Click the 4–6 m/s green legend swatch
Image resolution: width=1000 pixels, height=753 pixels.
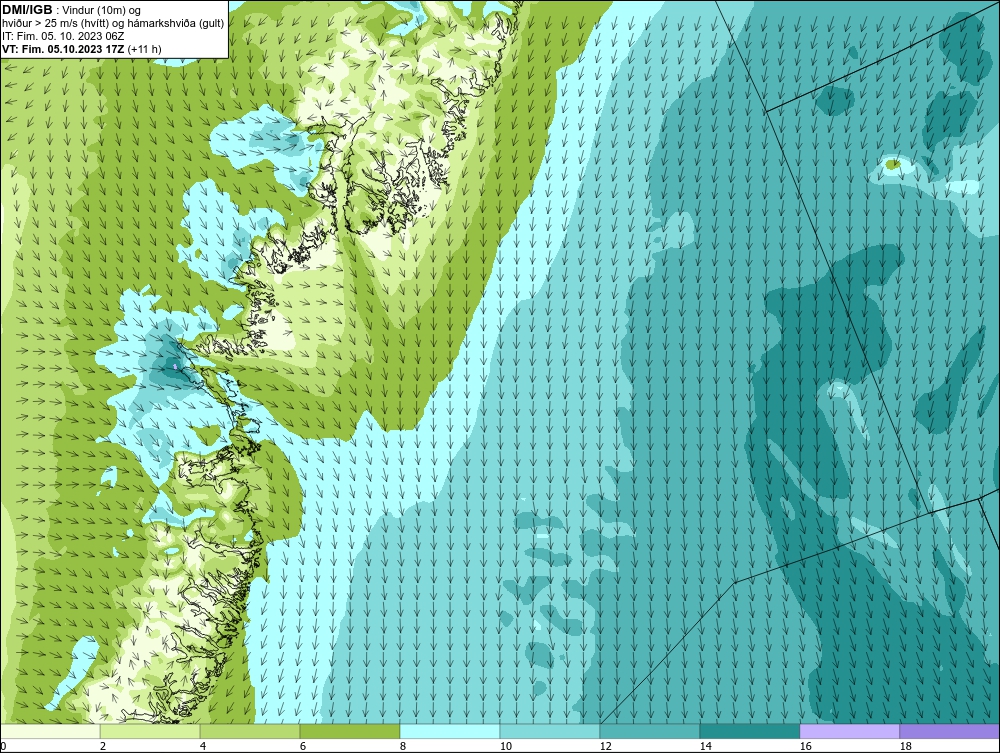pos(250,731)
